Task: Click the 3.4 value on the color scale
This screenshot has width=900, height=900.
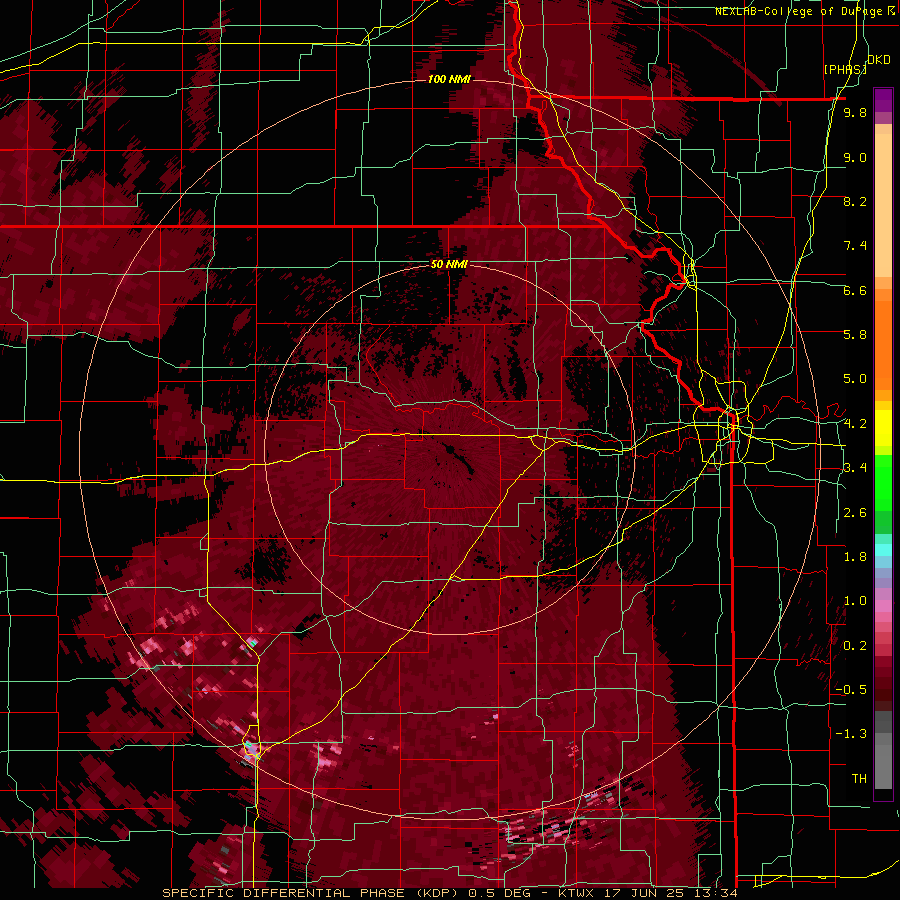Action: (855, 468)
